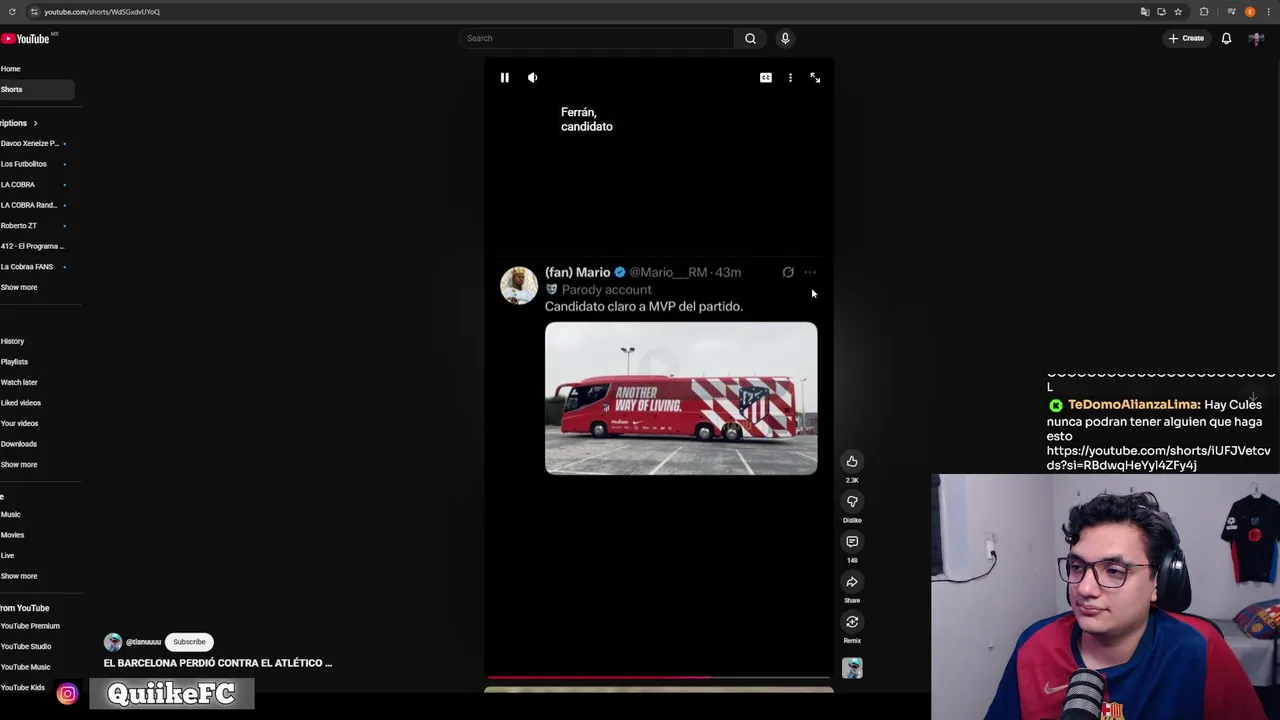This screenshot has width=1280, height=720.
Task: Open Movies in the Explore section
Action: pyautogui.click(x=12, y=534)
